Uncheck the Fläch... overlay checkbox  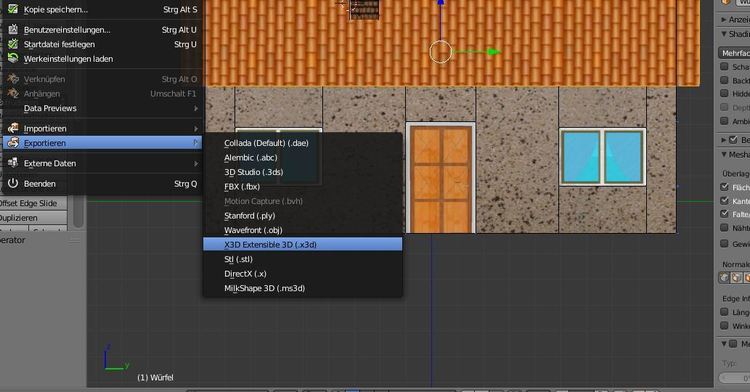[725, 187]
